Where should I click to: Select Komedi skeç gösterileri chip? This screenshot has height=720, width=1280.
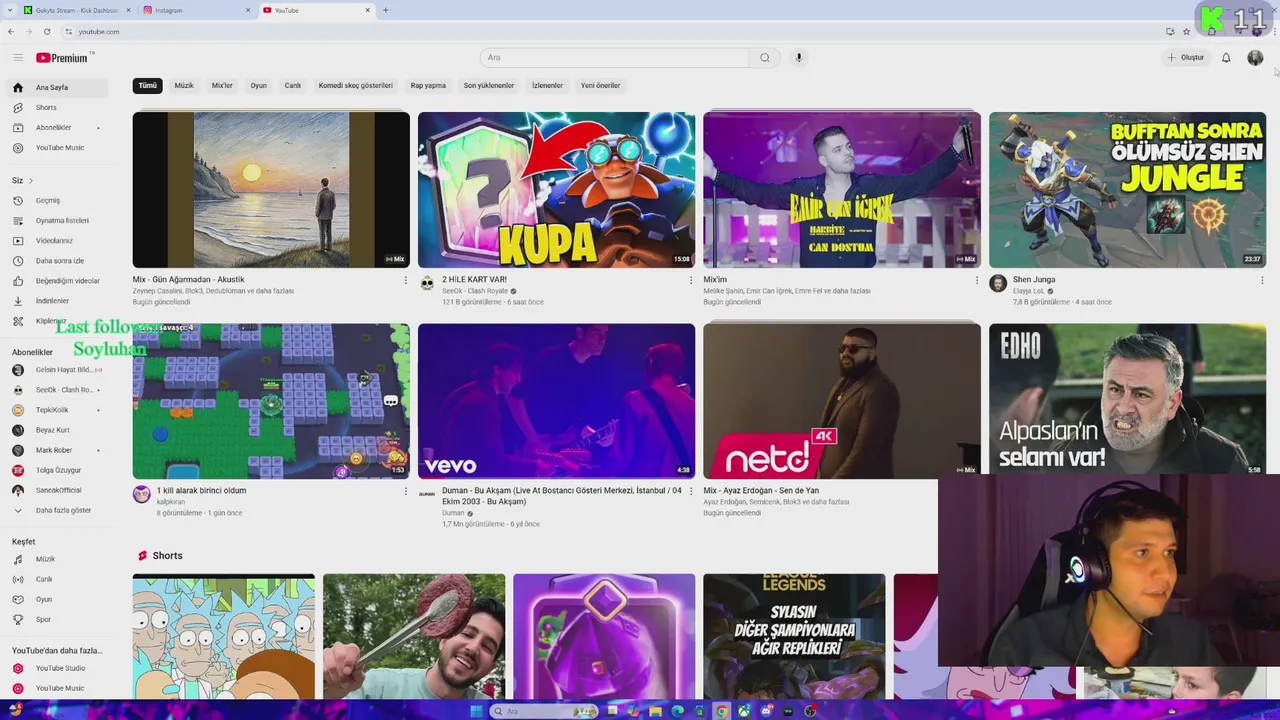355,86
